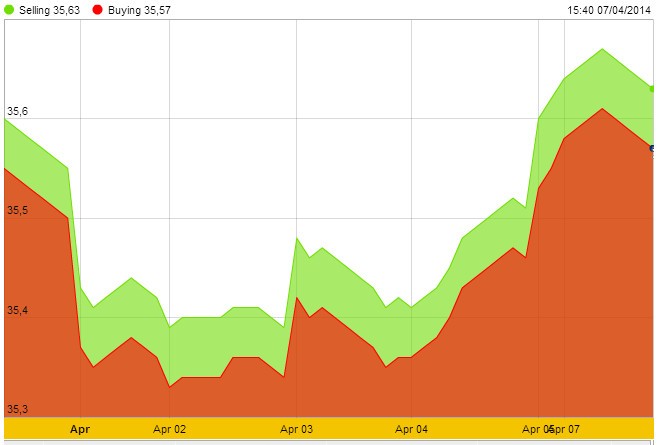658x445 pixels.
Task: Select the Apr 04 date label
Action: tap(411, 429)
